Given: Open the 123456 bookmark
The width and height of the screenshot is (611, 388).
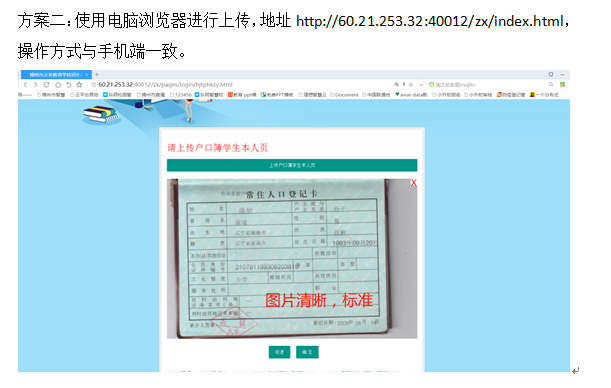Looking at the screenshot, I should [181, 95].
